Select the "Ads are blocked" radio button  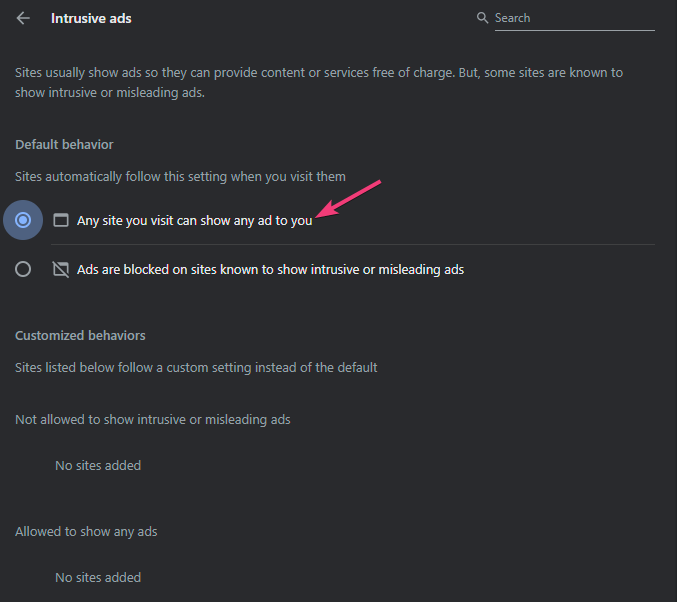(23, 269)
